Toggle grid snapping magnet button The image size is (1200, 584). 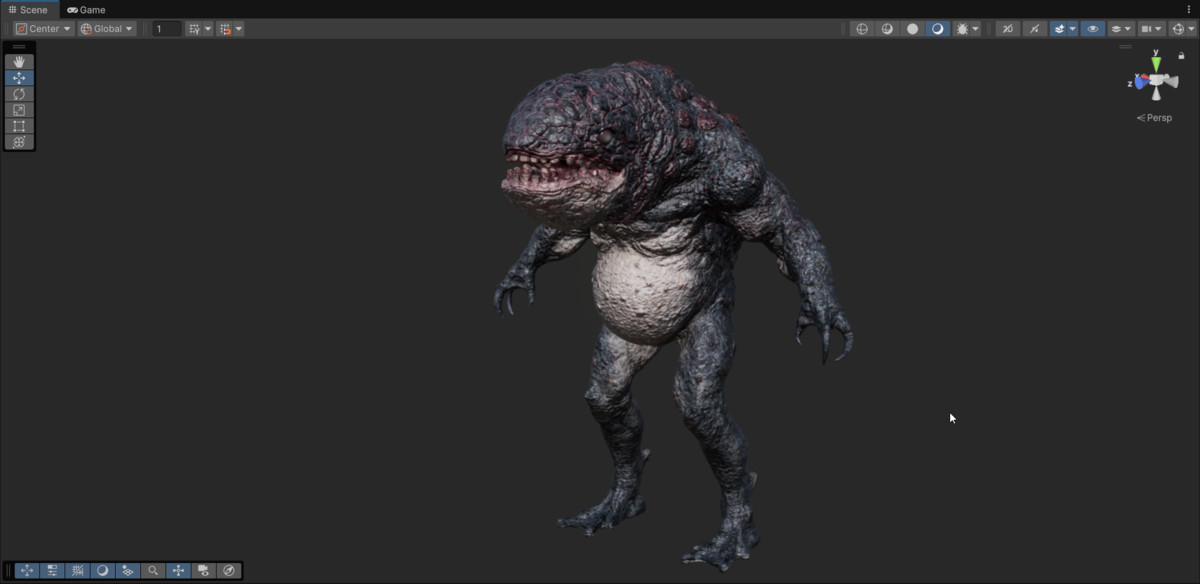click(226, 29)
